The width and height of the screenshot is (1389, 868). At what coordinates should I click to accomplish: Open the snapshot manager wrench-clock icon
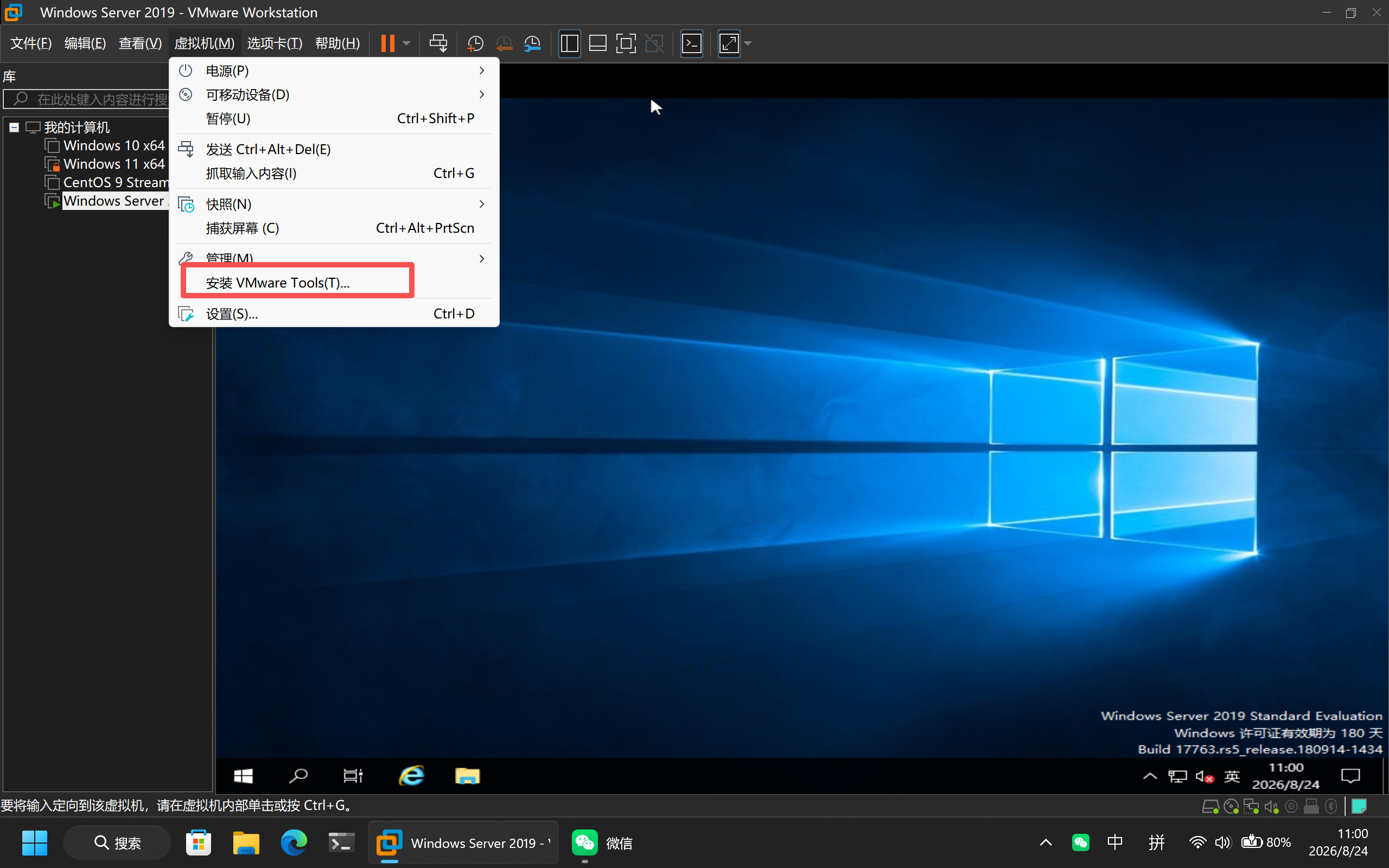(x=533, y=43)
